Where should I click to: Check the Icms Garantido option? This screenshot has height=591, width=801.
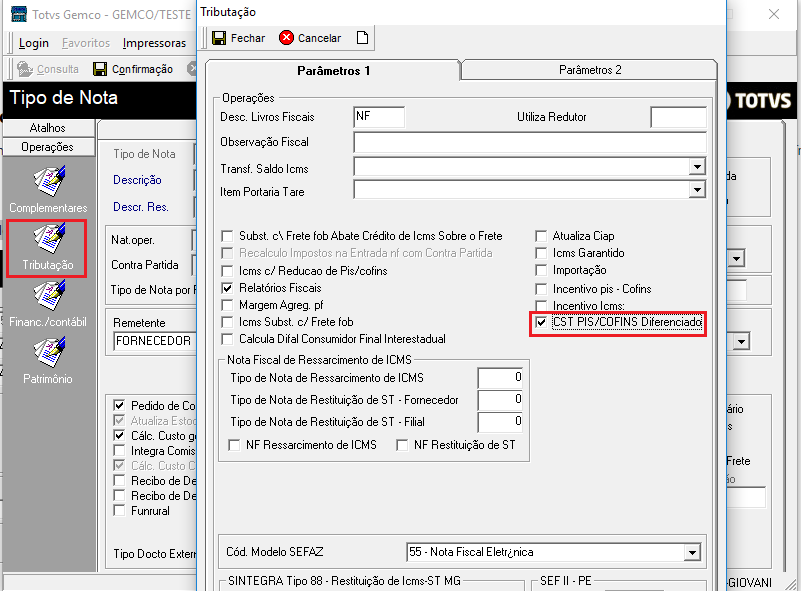pos(541,253)
